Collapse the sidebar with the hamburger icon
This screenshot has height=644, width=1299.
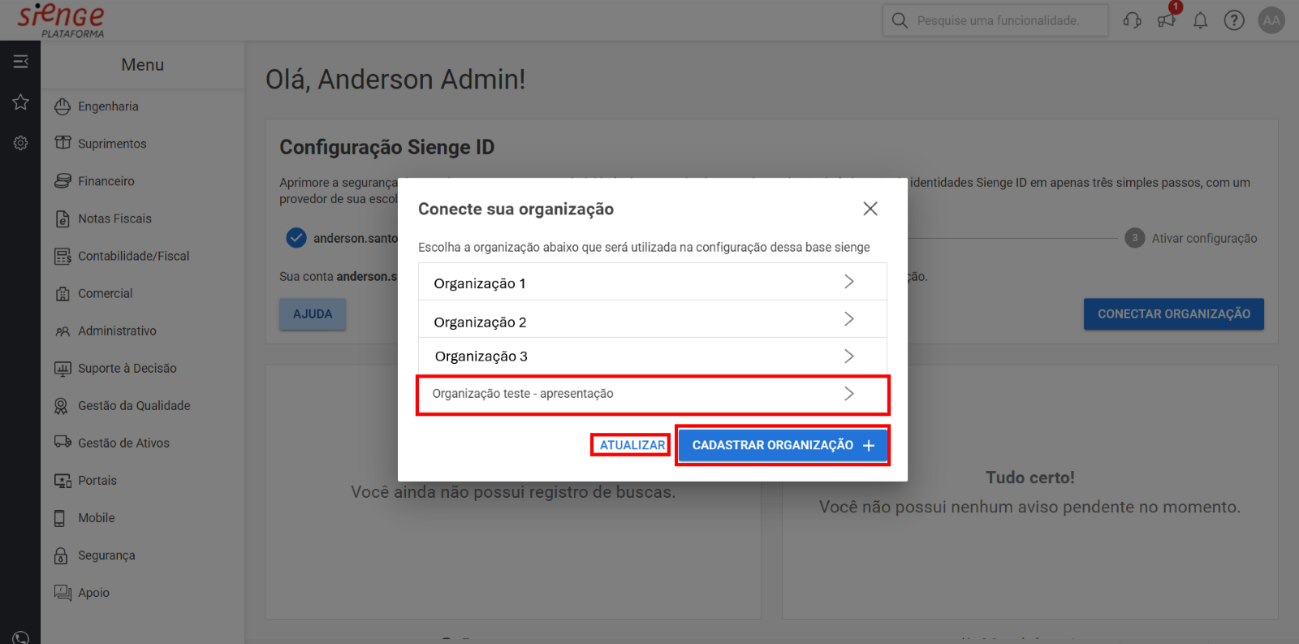click(x=20, y=61)
